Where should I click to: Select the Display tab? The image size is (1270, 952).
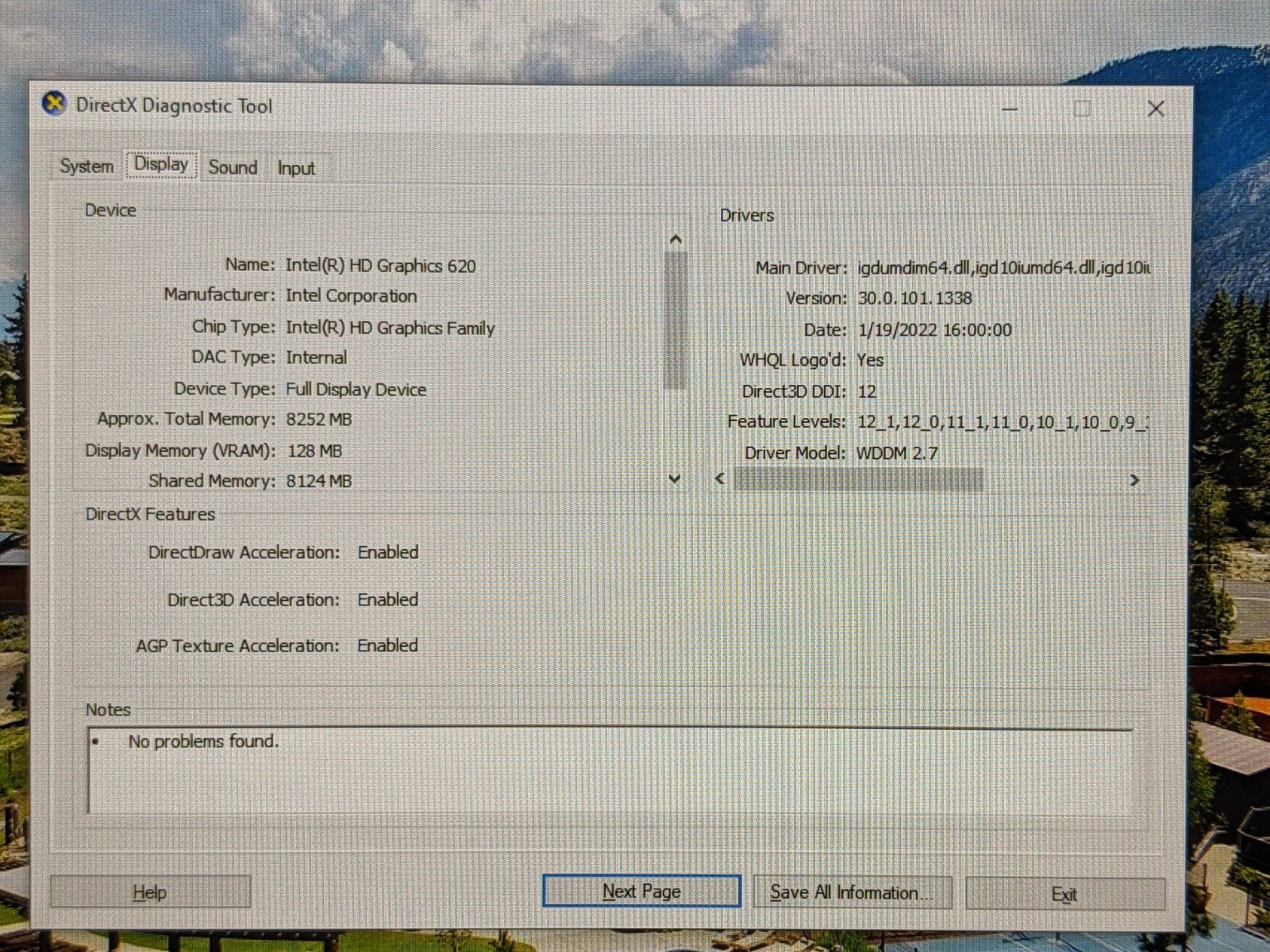tap(161, 165)
